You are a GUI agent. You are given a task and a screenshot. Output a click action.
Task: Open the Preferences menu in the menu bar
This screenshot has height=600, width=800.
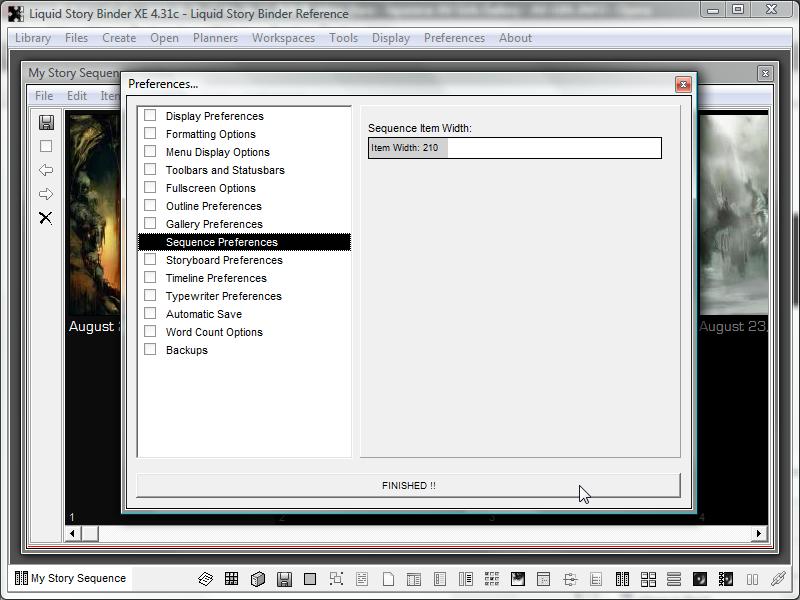point(454,38)
